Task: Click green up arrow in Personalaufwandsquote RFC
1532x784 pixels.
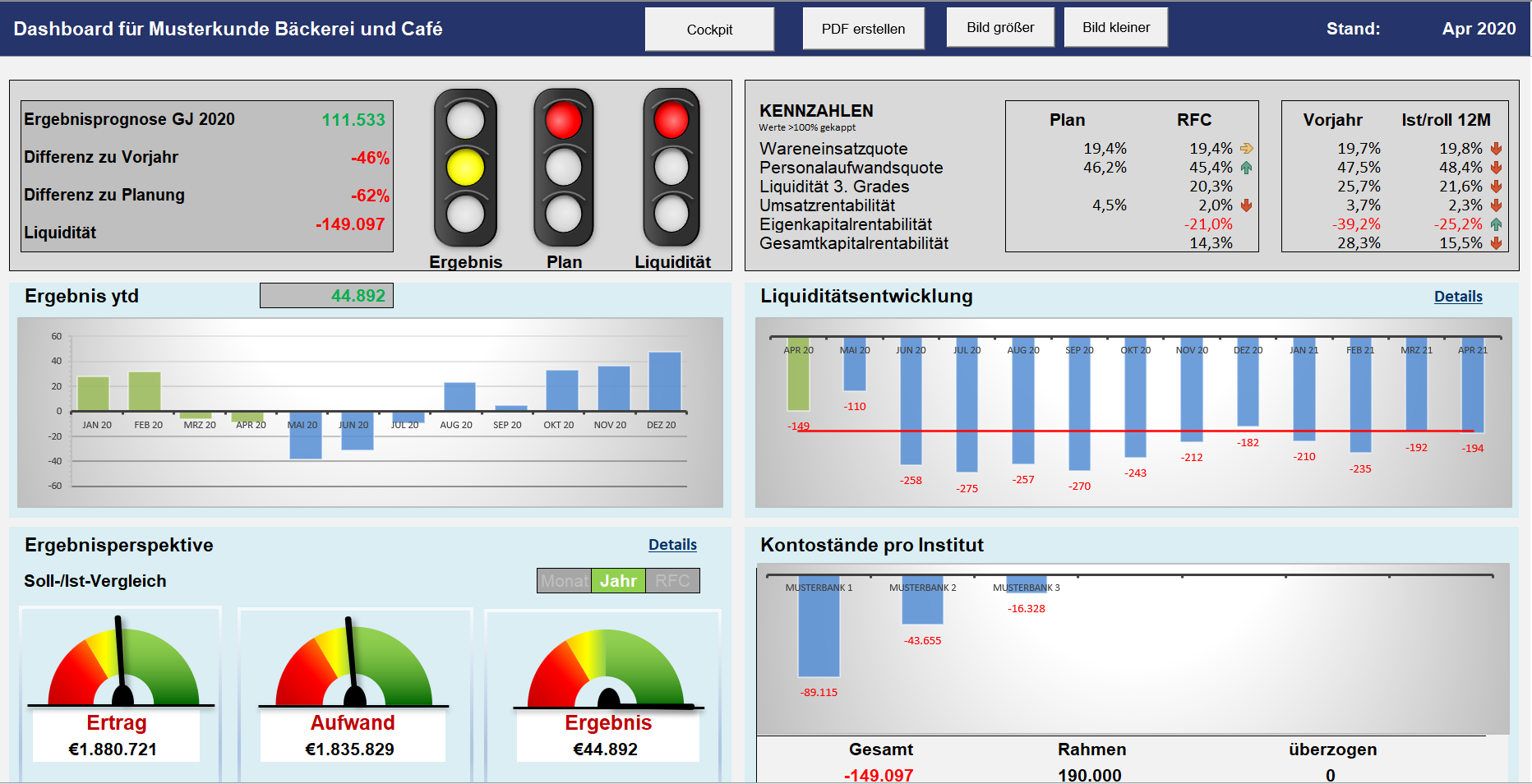Action: pos(1246,168)
